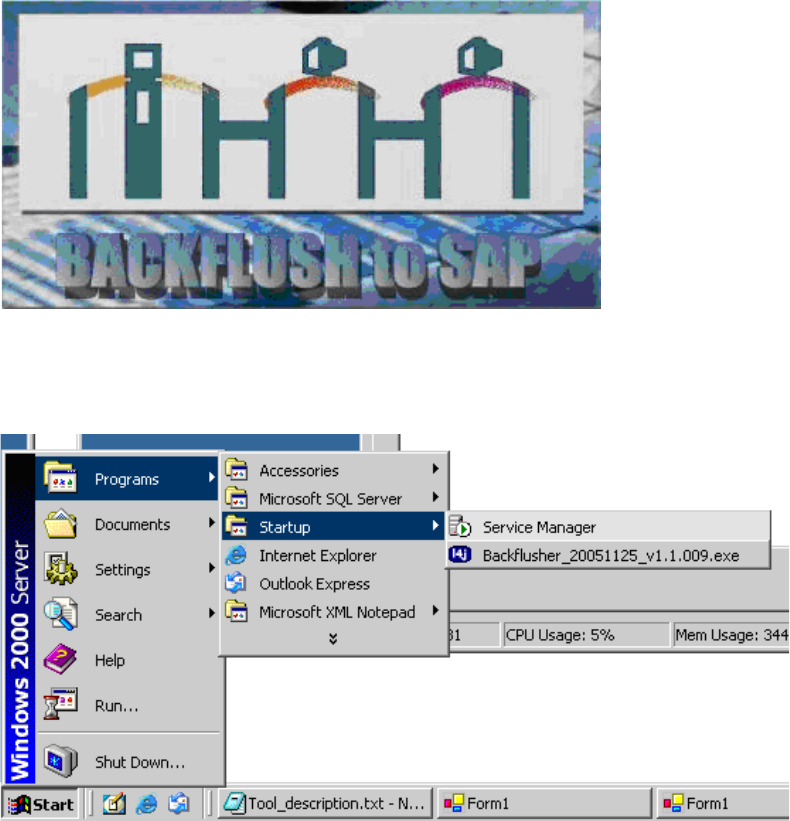Switch to the second Form1 taskbar button
Image resolution: width=790 pixels, height=821 pixels.
[723, 803]
